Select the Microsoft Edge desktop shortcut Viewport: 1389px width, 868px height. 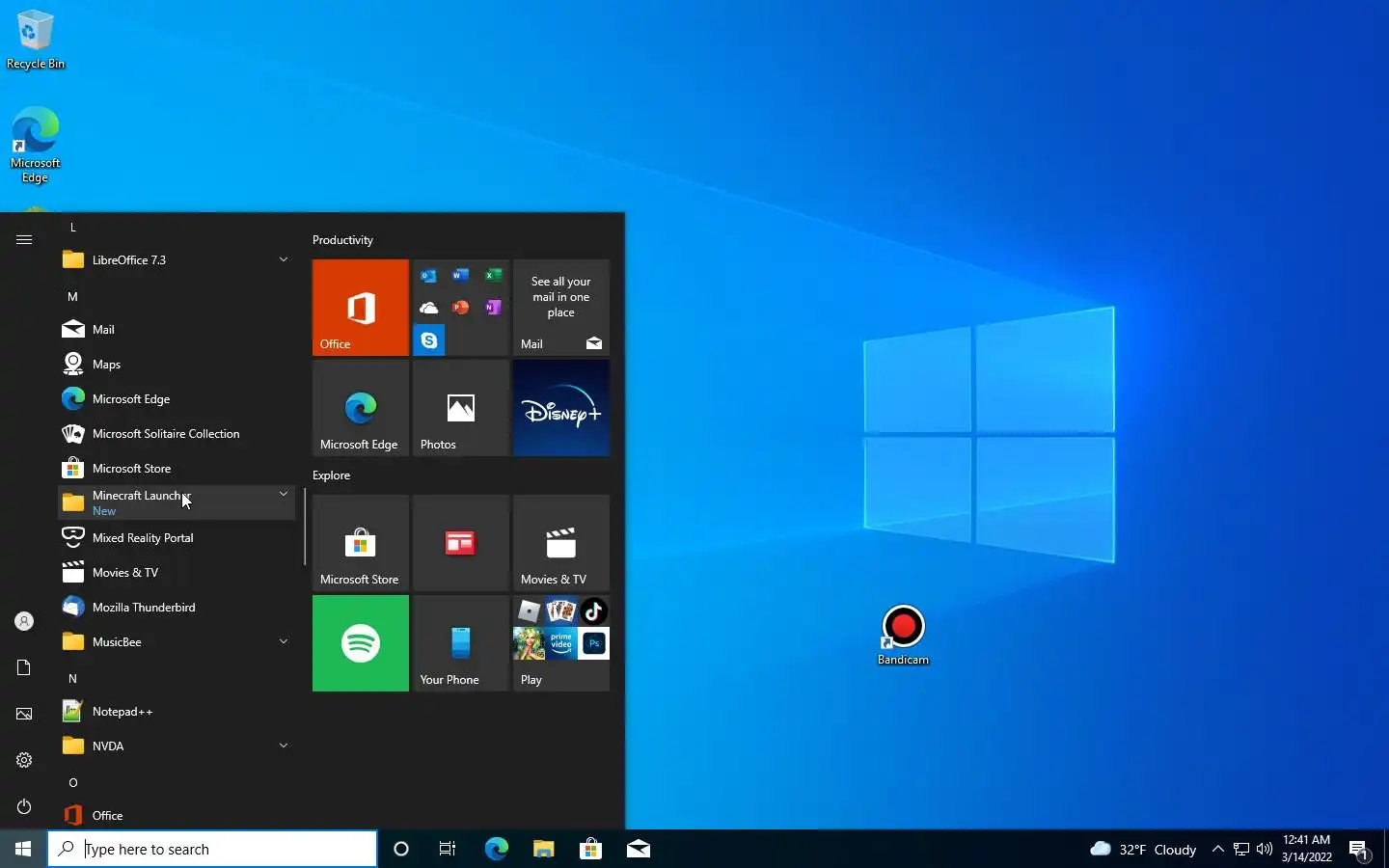(x=36, y=145)
